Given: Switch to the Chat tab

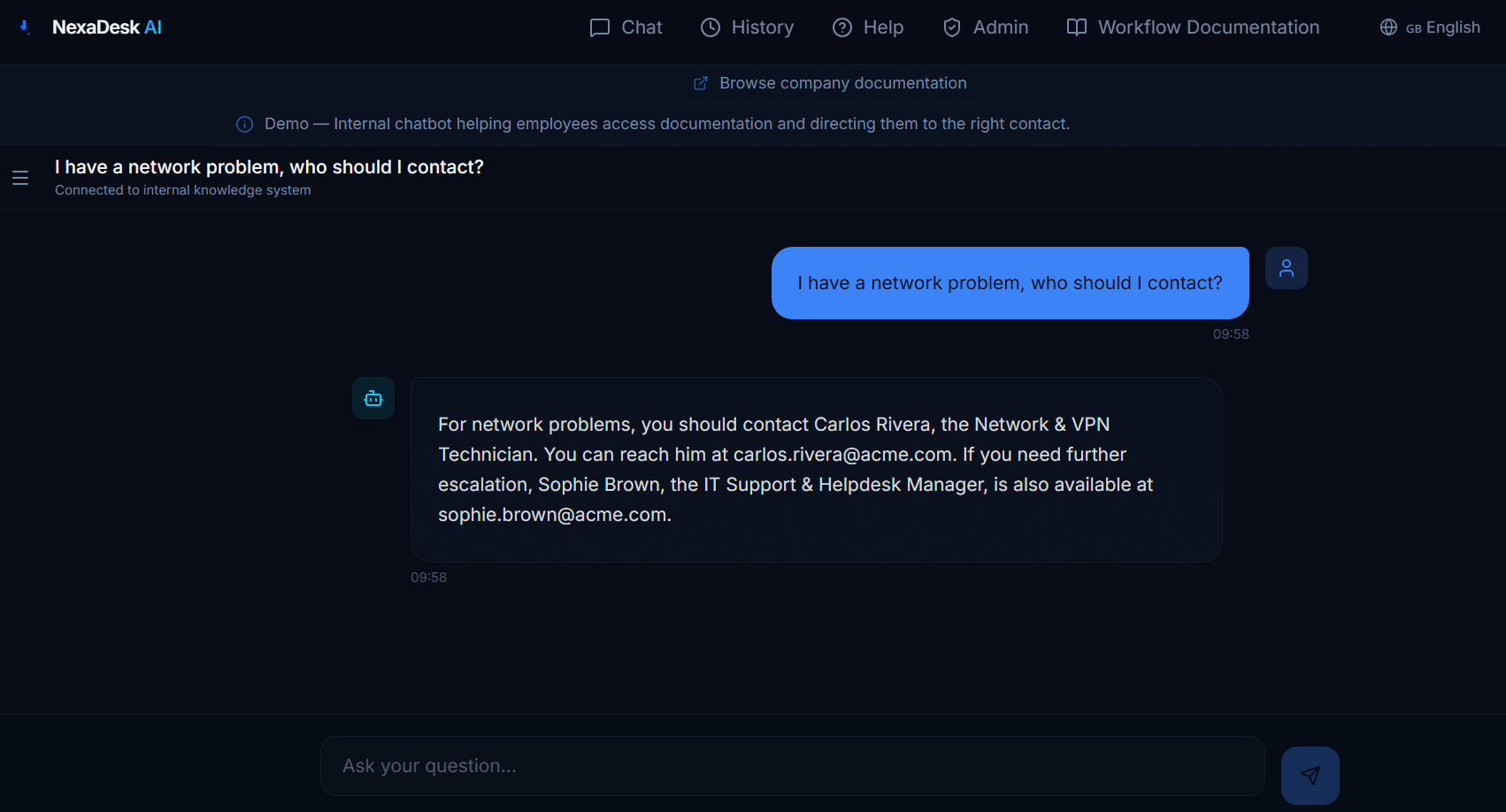Looking at the screenshot, I should click(x=626, y=27).
